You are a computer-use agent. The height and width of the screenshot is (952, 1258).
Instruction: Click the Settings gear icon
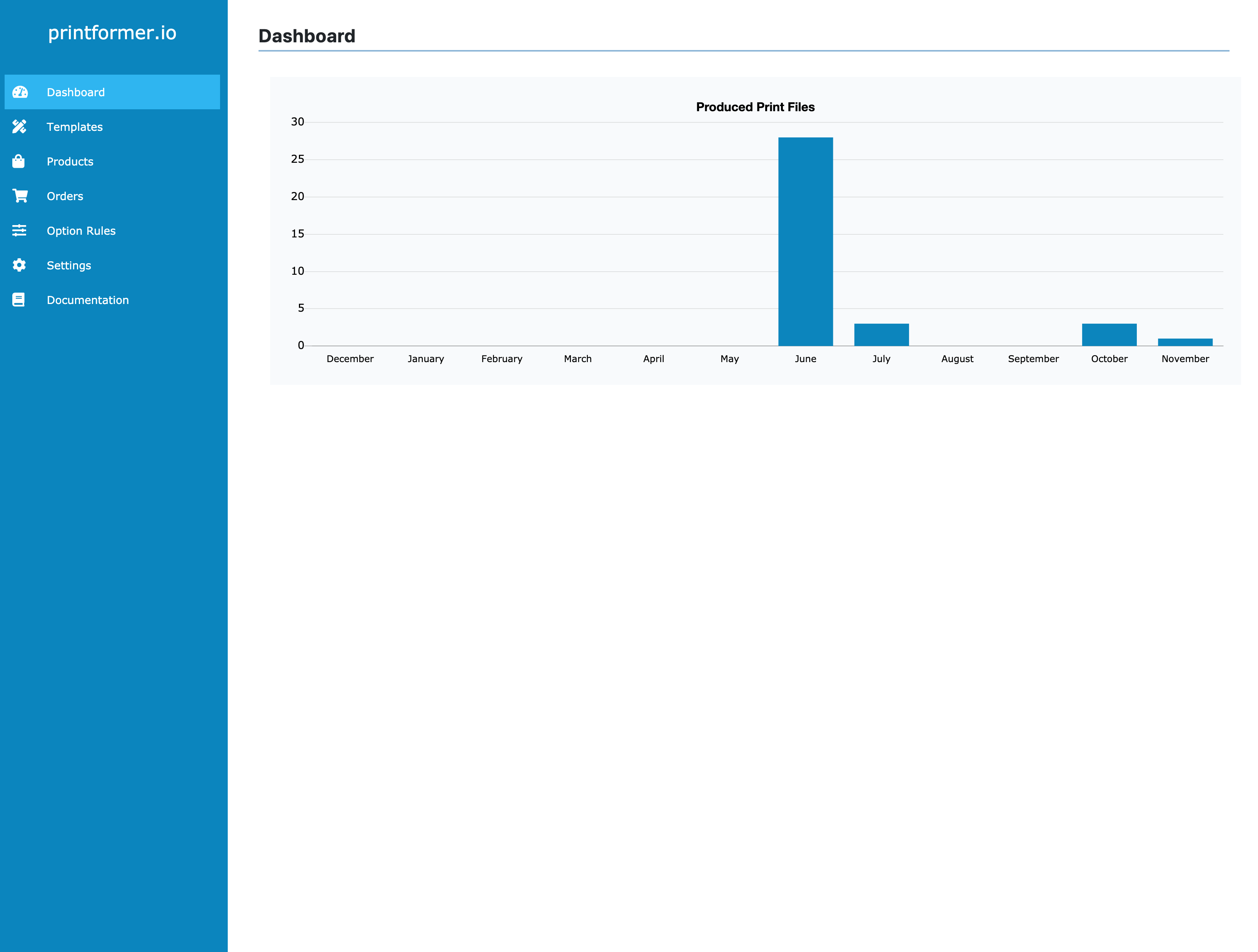click(19, 265)
